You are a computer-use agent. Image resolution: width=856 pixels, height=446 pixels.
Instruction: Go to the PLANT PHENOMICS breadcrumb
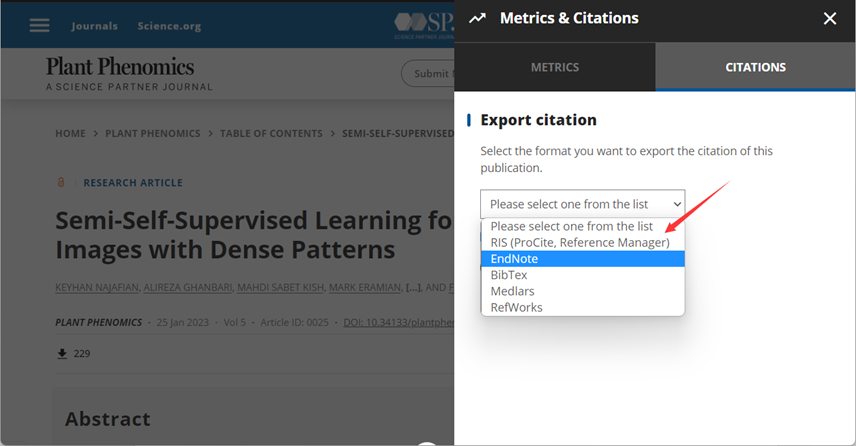(x=153, y=134)
